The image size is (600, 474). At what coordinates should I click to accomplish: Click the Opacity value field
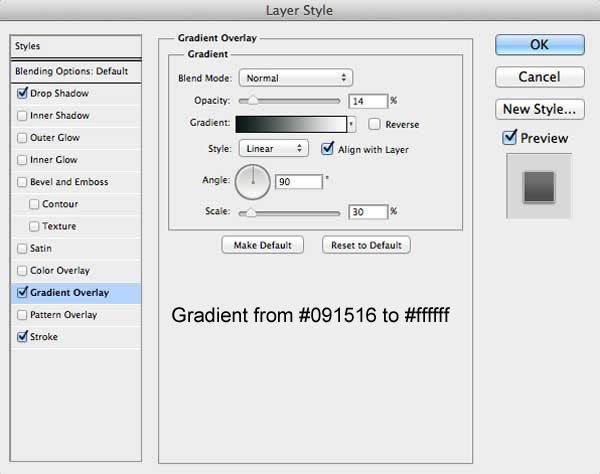click(x=368, y=101)
